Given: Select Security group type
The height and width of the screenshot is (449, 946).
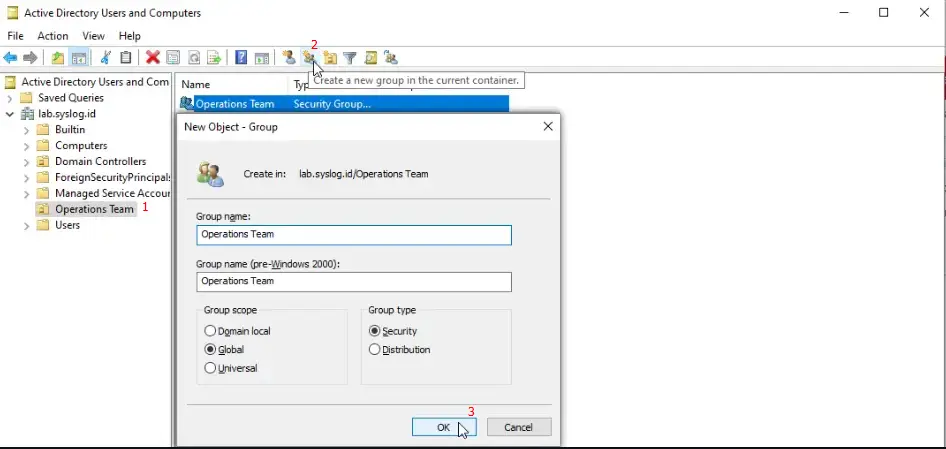Looking at the screenshot, I should pos(375,331).
